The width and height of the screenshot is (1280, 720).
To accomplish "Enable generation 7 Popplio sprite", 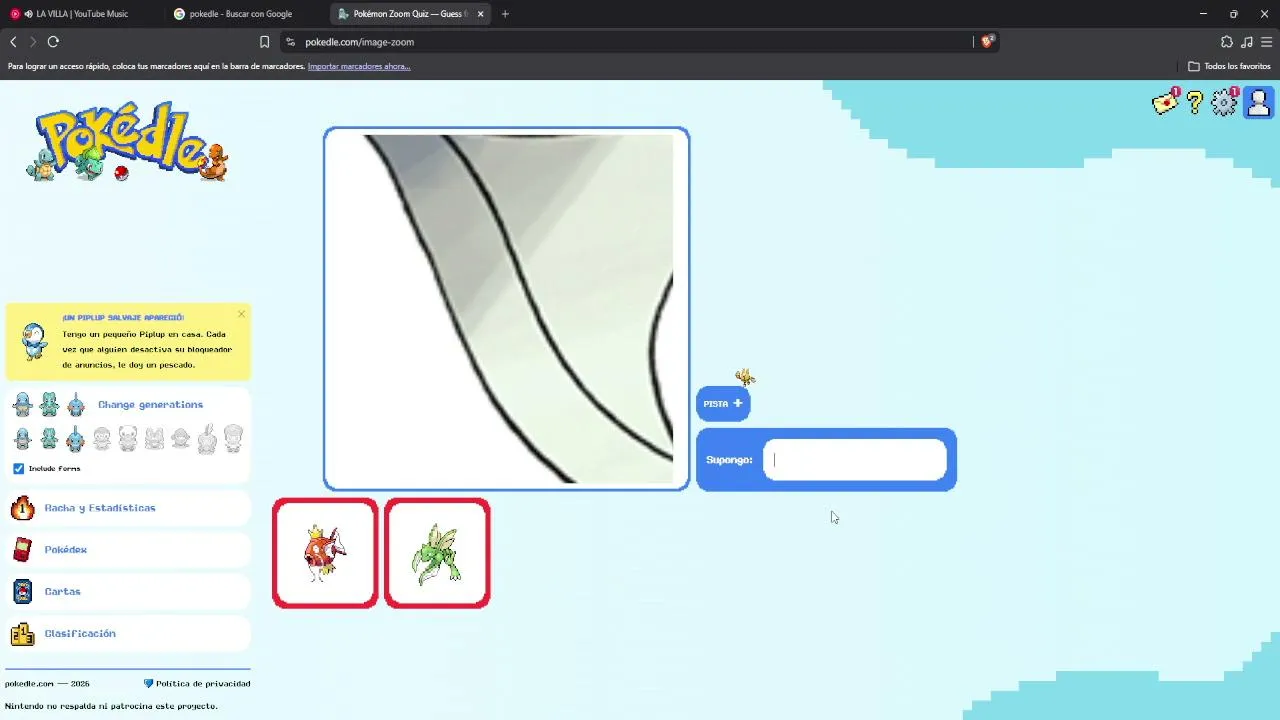I will 181,438.
